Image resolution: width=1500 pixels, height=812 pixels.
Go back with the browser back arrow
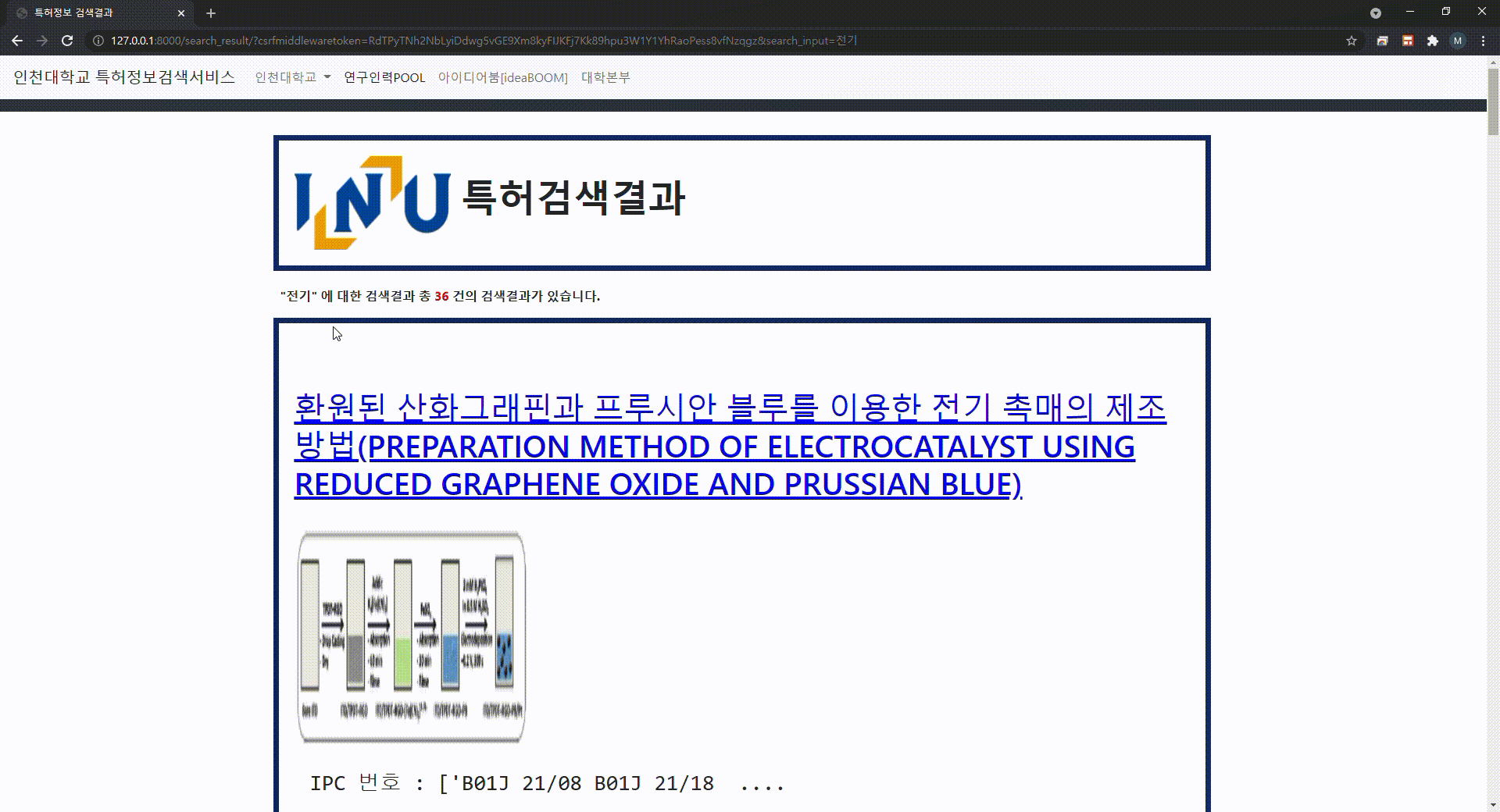[x=17, y=41]
